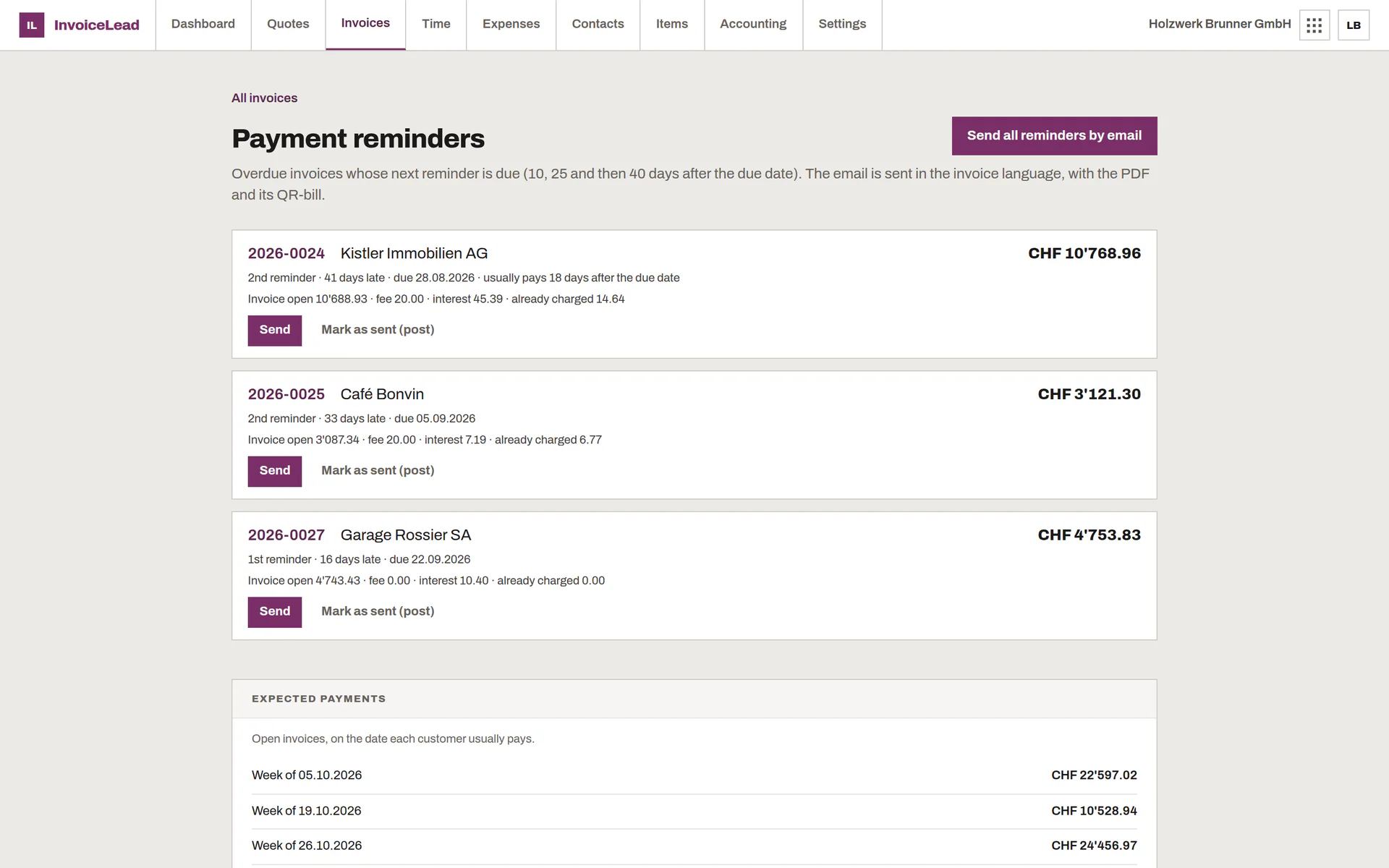Mark Café Bonvin reminder as sent by post
Image resolution: width=1389 pixels, height=868 pixels.
click(x=378, y=471)
